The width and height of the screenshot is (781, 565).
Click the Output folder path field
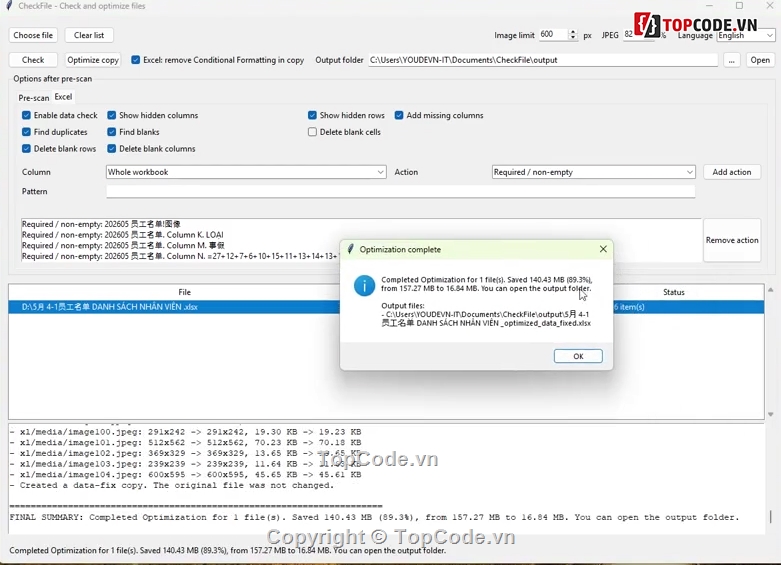[543, 60]
